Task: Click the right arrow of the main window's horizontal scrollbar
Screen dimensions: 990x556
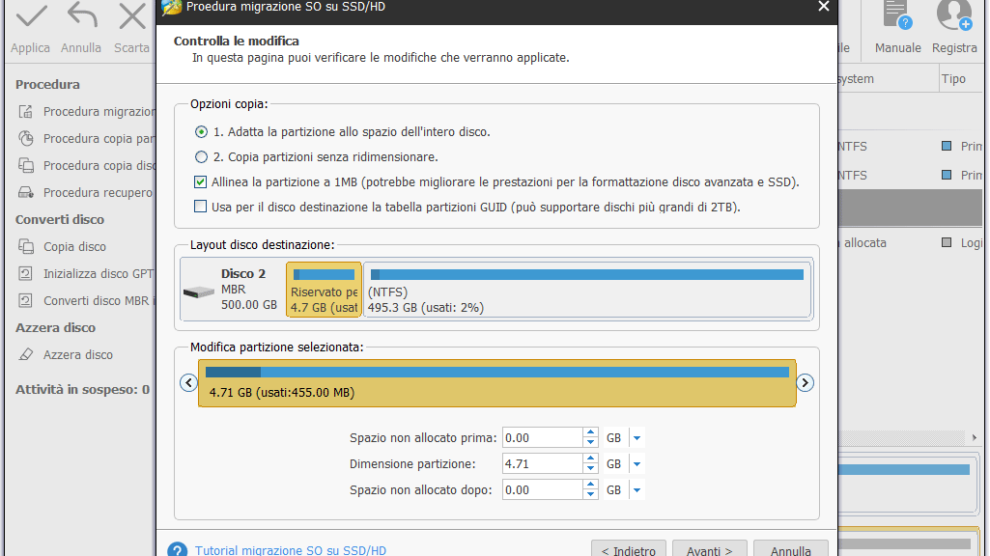Action: 974,437
